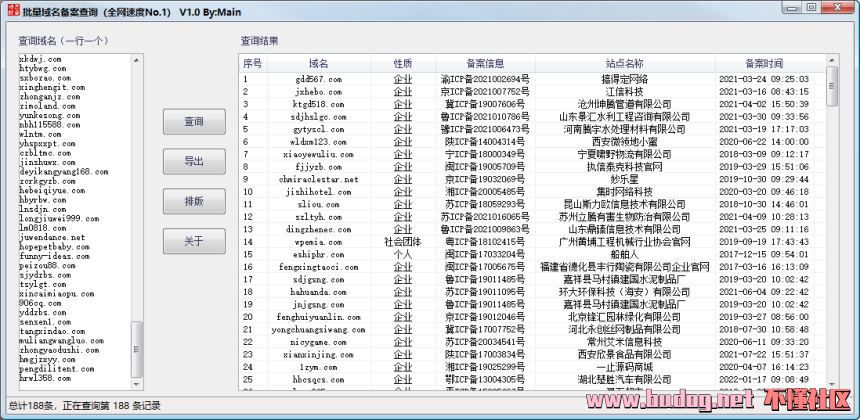Select xiaoyewuliu.com result row
This screenshot has width=860, height=420.
pos(531,154)
